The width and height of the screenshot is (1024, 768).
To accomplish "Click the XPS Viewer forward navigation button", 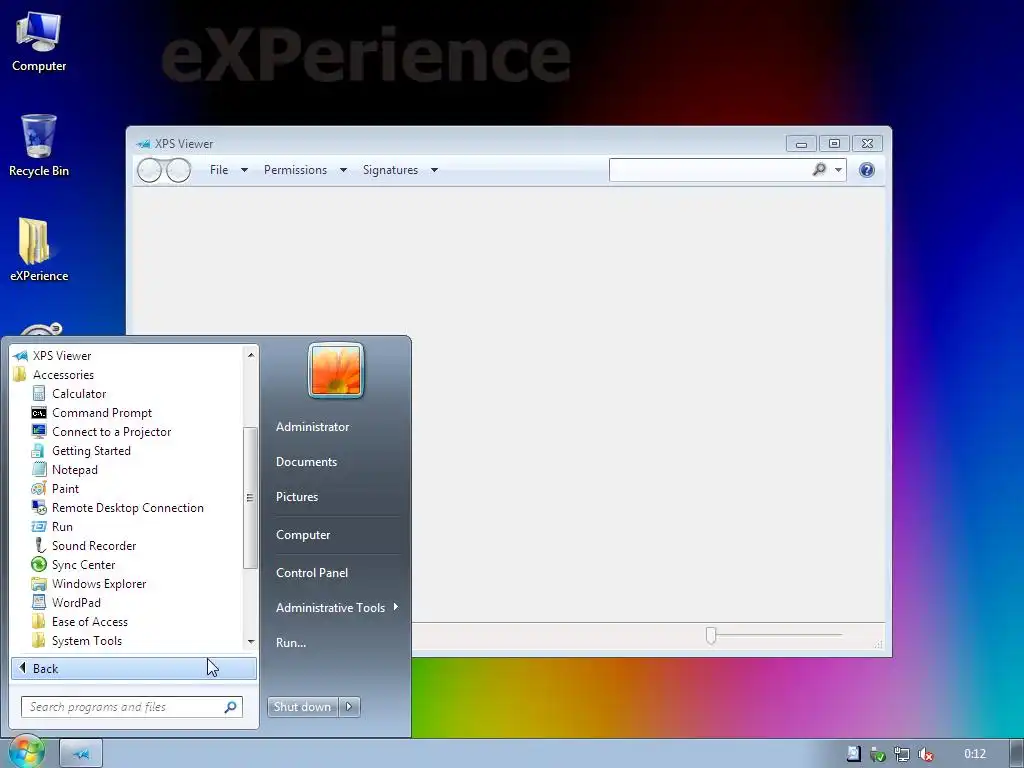I will (x=178, y=170).
